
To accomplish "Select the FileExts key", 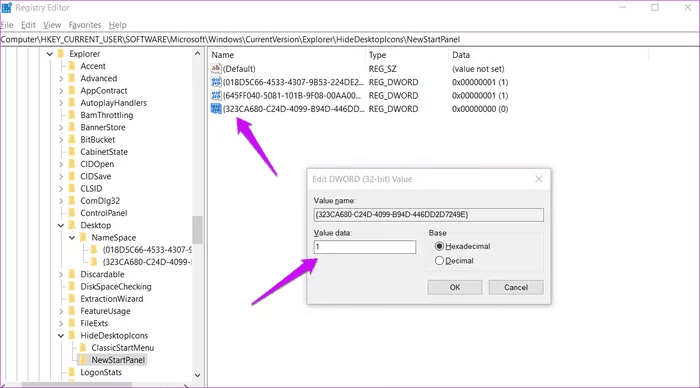I will coord(94,323).
